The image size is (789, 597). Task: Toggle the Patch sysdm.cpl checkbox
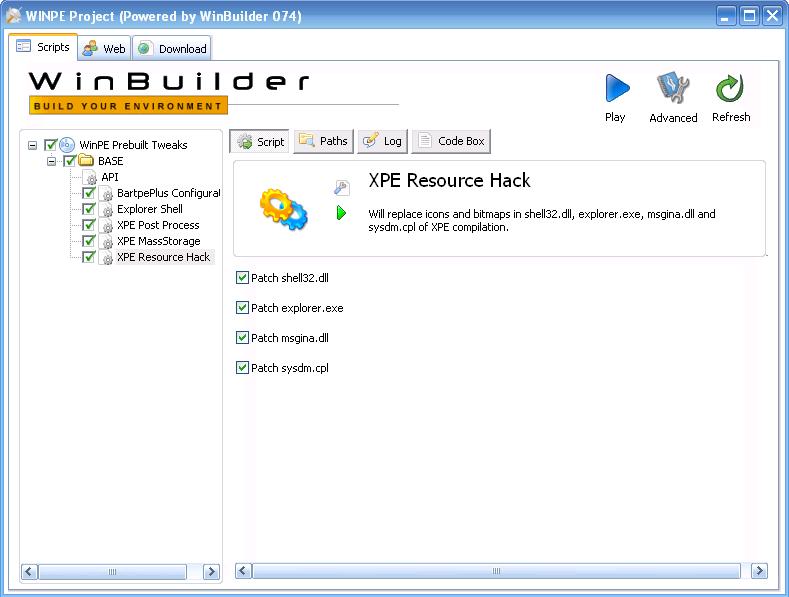[242, 367]
